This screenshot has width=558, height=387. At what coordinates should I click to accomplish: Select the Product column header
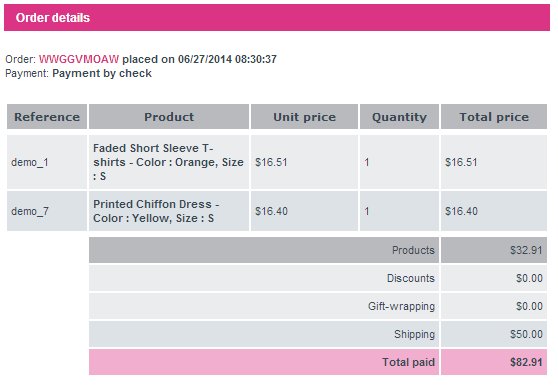169,117
